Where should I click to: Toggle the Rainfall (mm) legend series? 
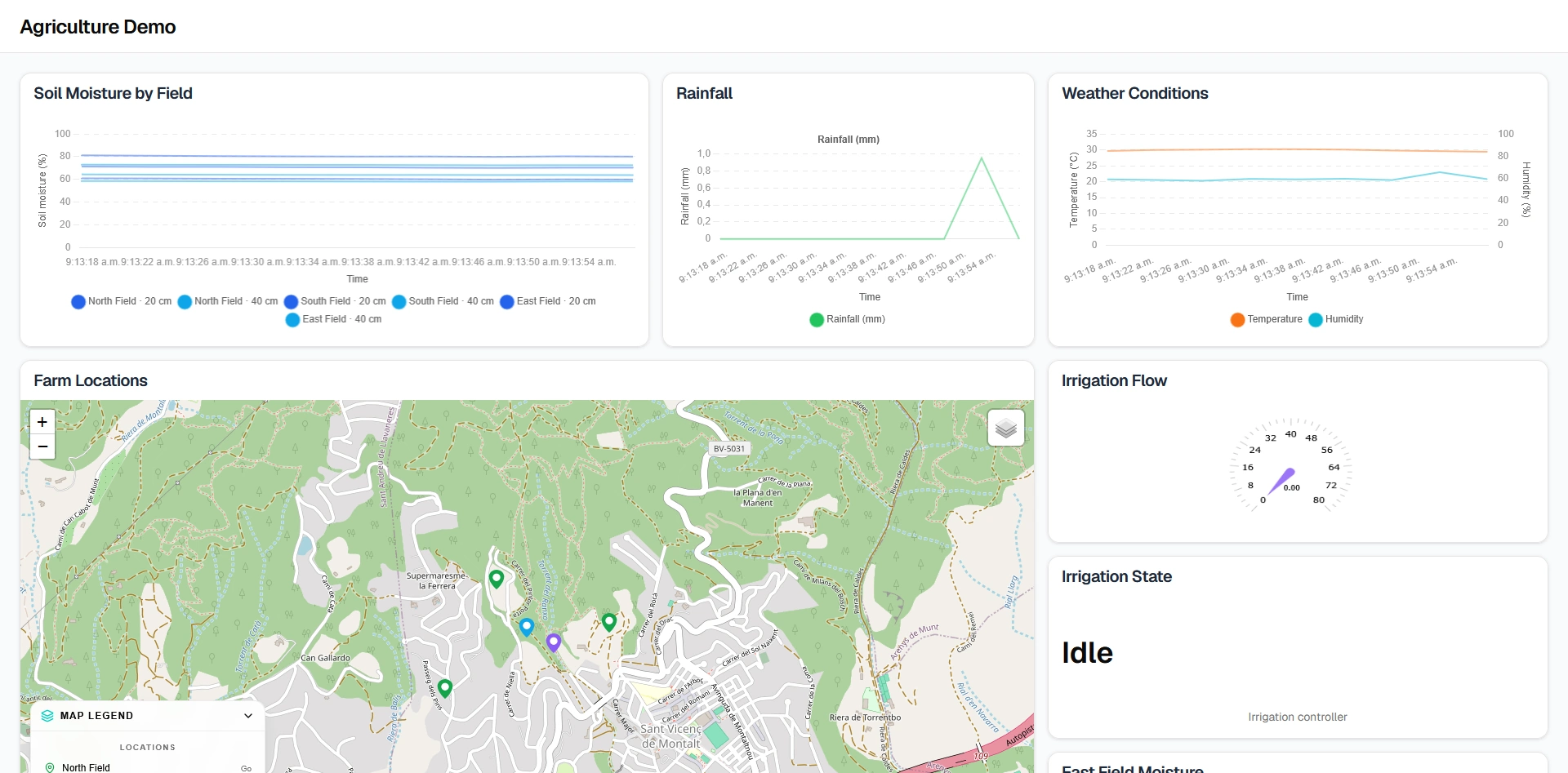point(848,319)
